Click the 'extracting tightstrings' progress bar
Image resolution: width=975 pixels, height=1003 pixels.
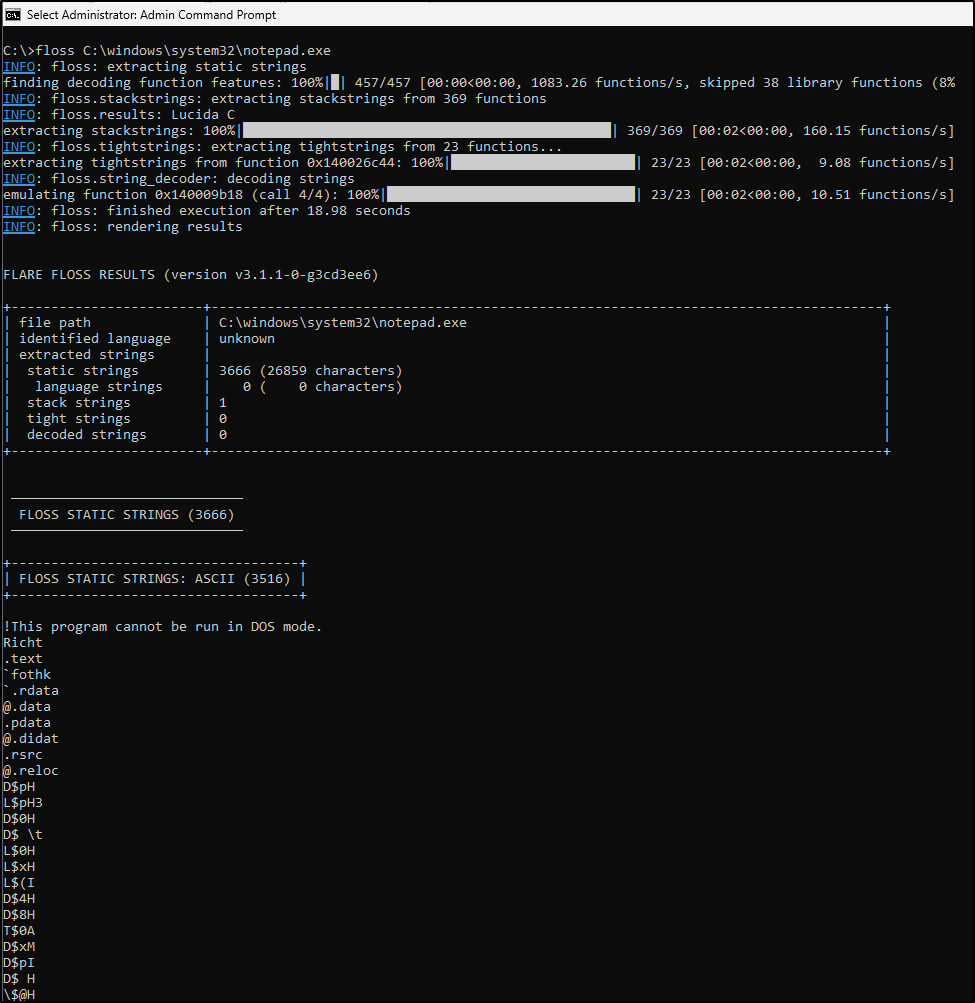click(543, 162)
